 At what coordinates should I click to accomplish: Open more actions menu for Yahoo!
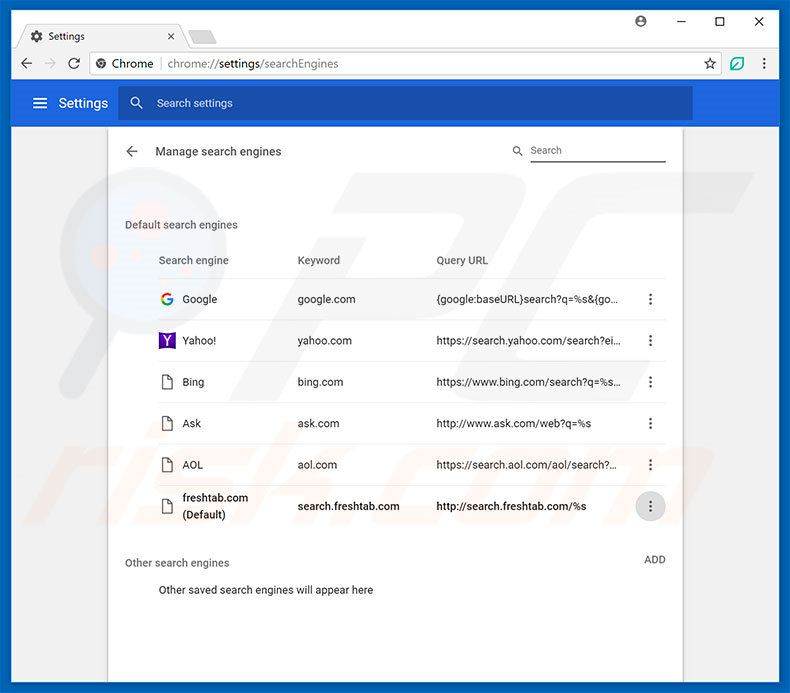pyautogui.click(x=650, y=341)
